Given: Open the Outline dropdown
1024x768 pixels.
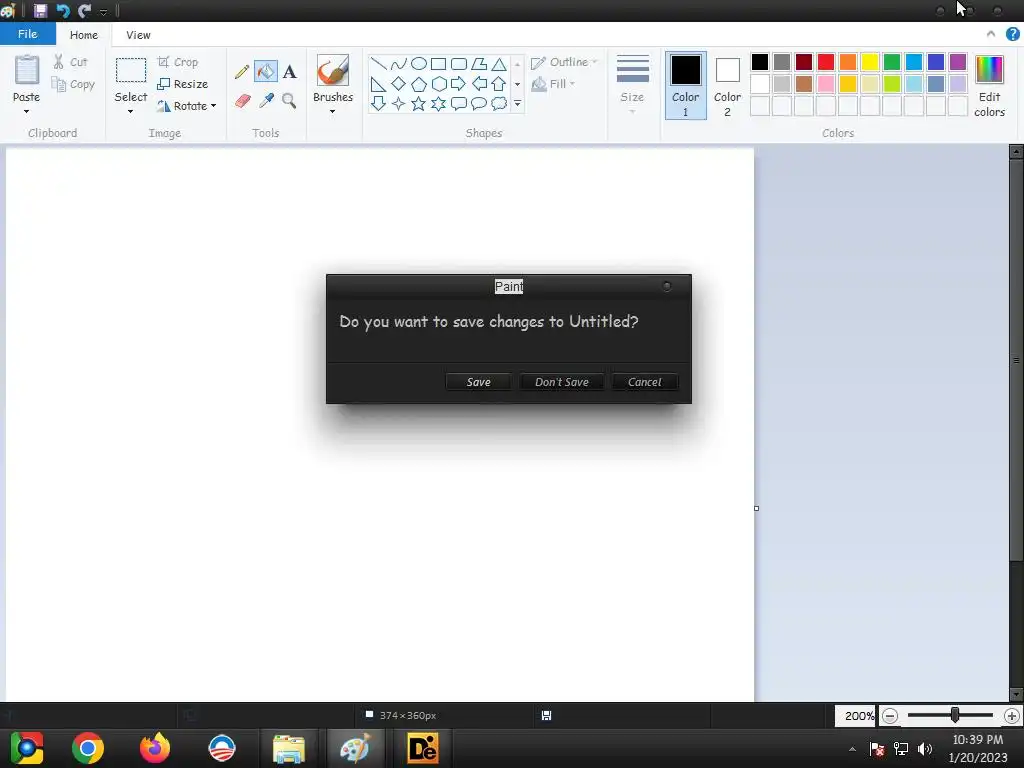Looking at the screenshot, I should [x=564, y=62].
